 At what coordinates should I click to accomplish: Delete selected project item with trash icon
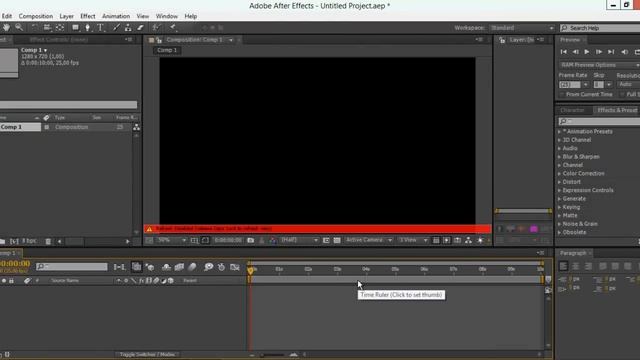coord(48,241)
